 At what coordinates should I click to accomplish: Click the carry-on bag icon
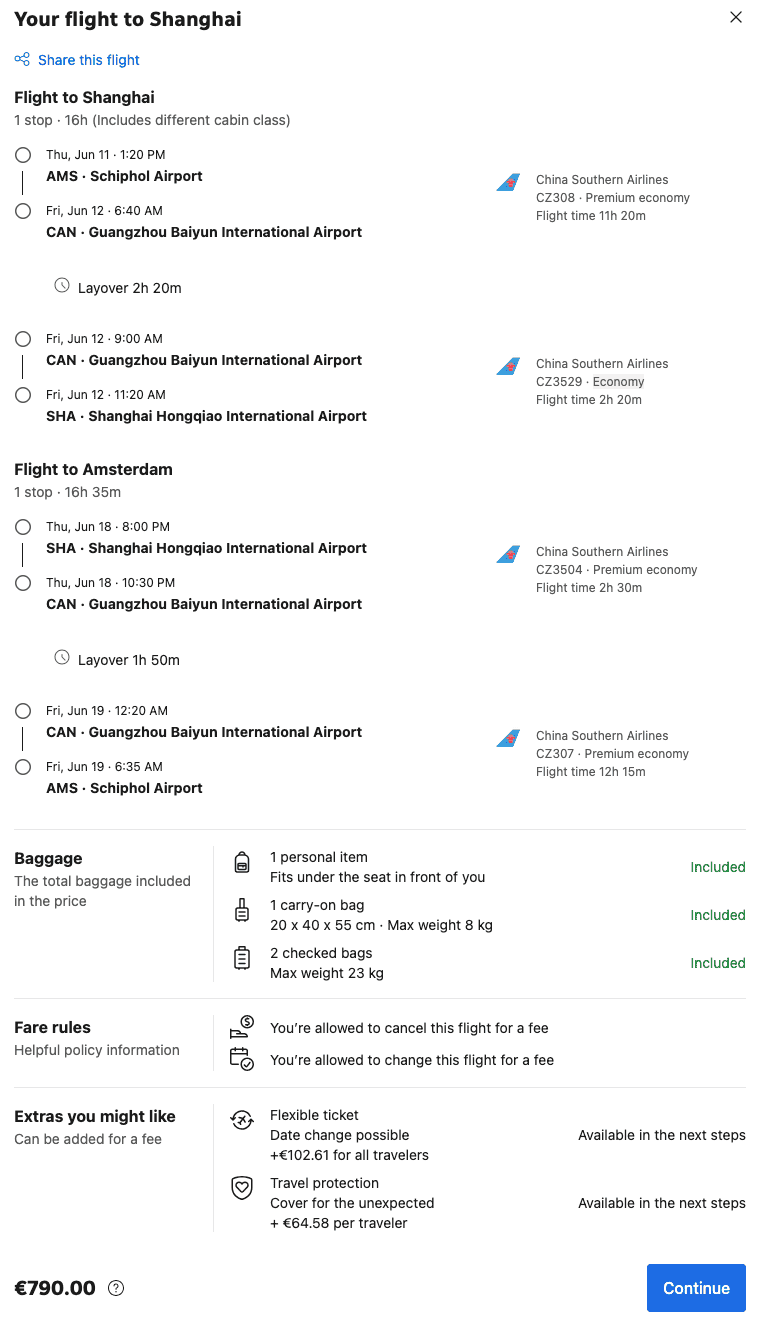click(241, 910)
